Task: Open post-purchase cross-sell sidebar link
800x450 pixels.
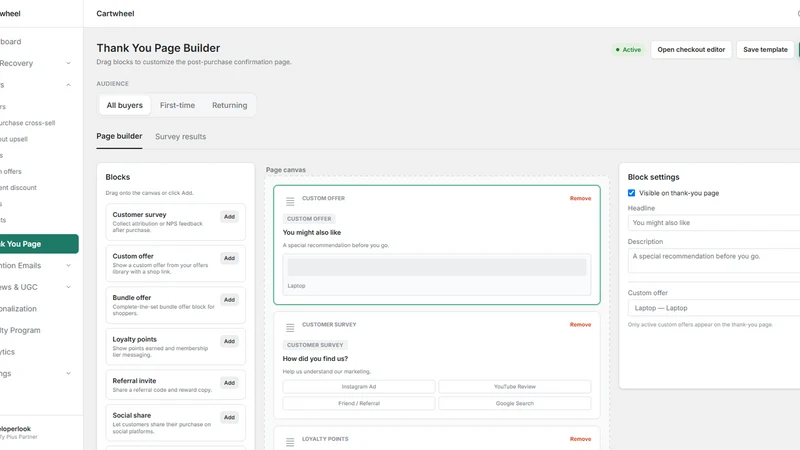Action: (x=28, y=123)
